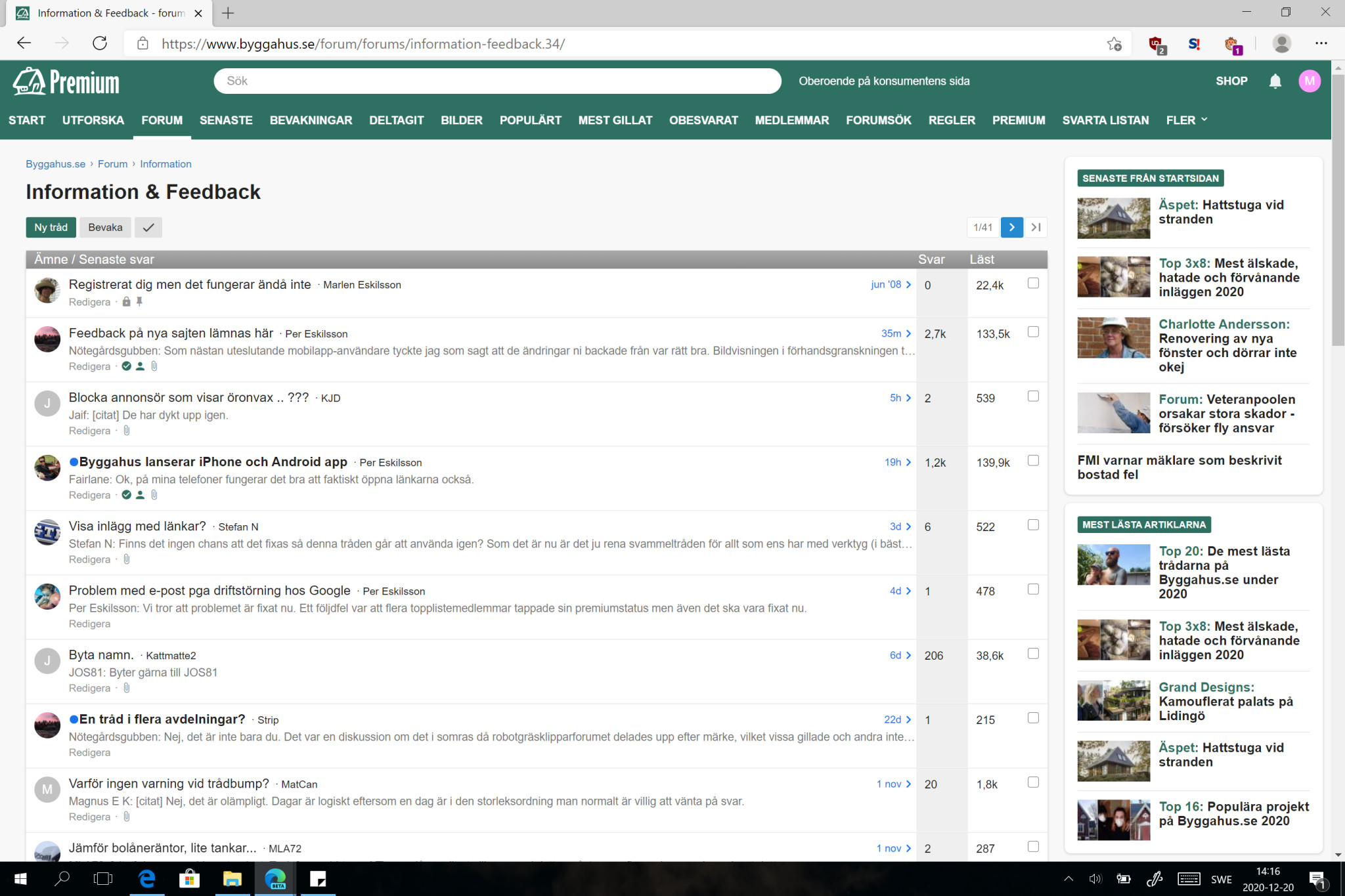Check the Byta namn thread checkbox
The image size is (1345, 896).
click(x=1033, y=654)
